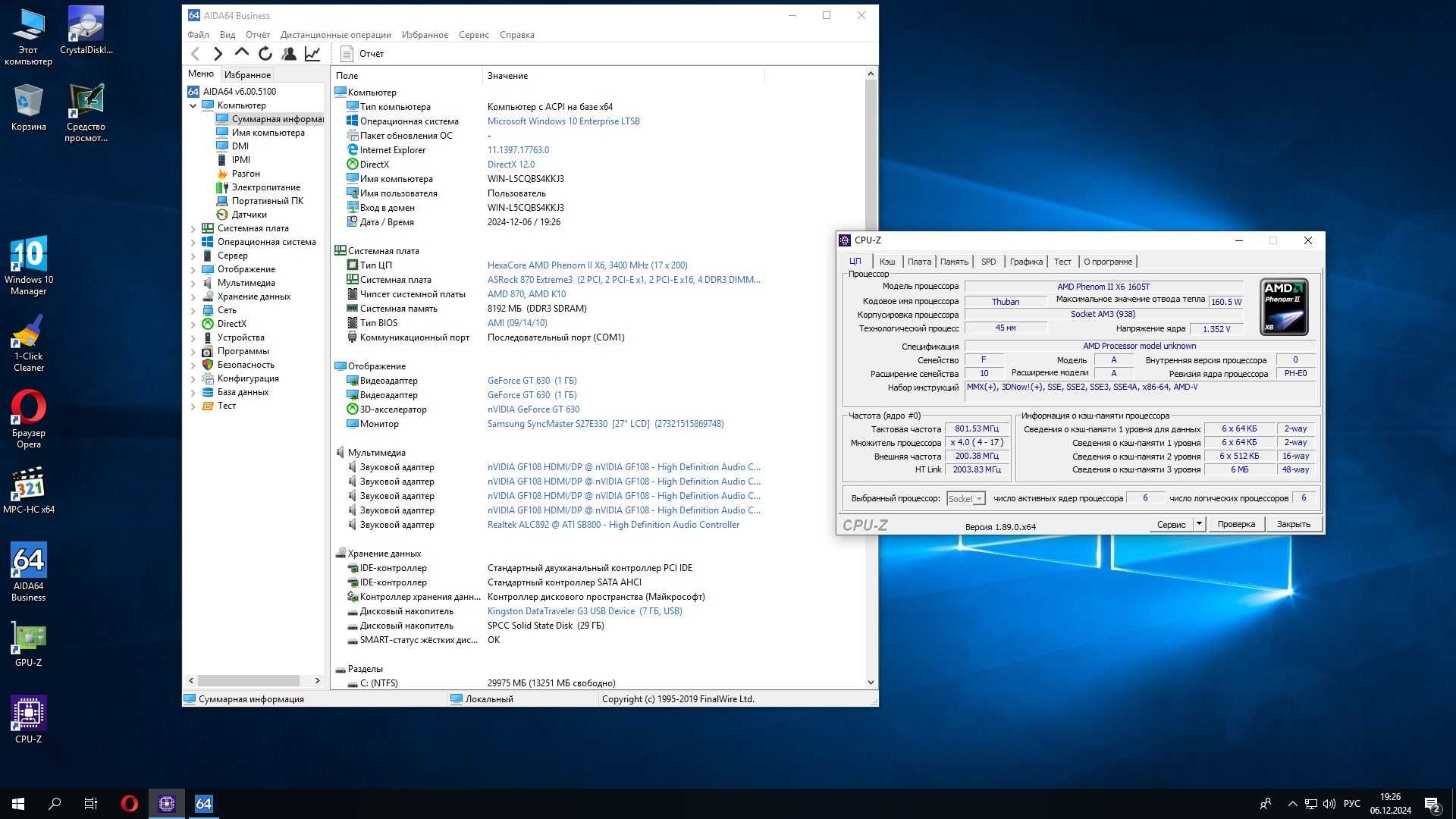Viewport: 1456px width, 819px height.
Task: Collapse the Компьютер tree node
Action: click(x=193, y=105)
